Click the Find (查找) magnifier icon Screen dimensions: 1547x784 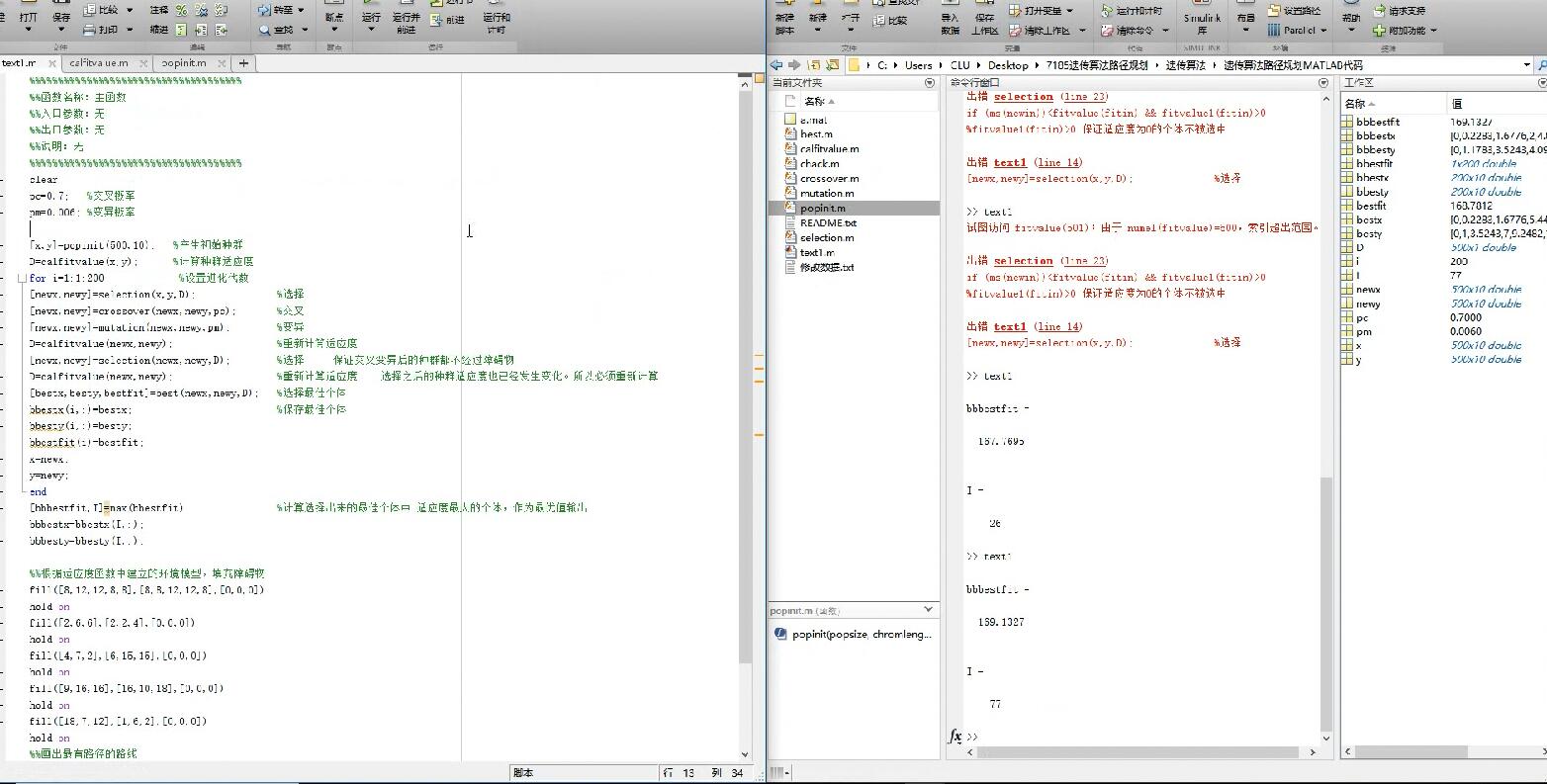click(x=264, y=30)
